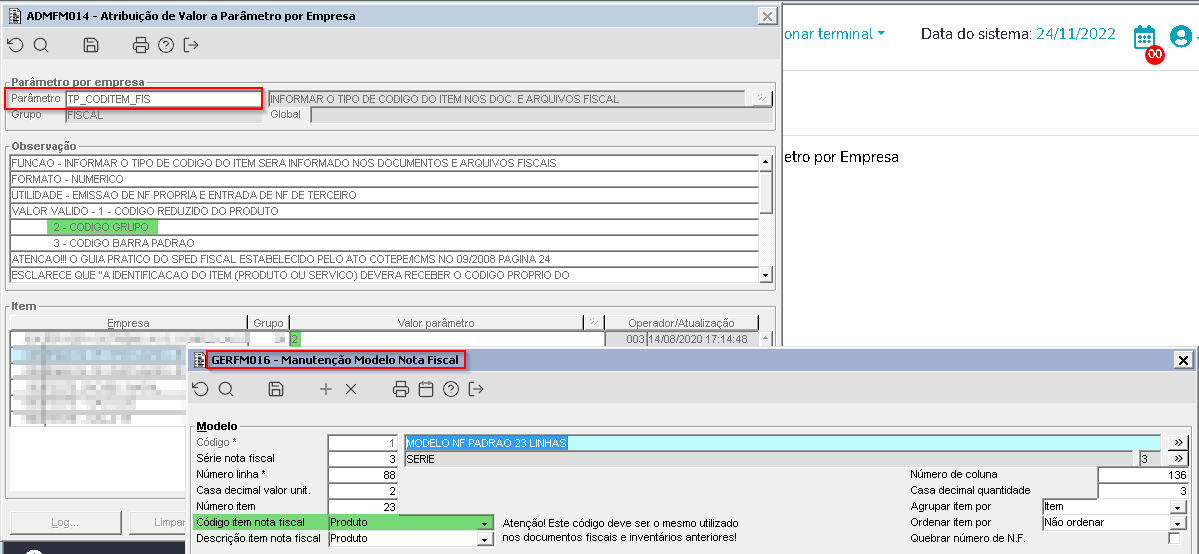Open the lookup button beside parameter description
Screen dimensions: 1199x554
click(762, 98)
